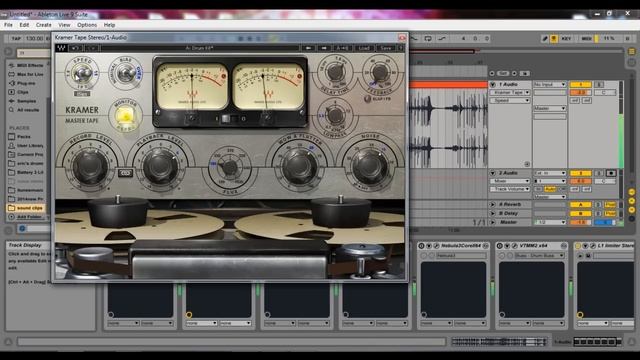The width and height of the screenshot is (640, 360).
Task: Open the Options menu
Action: pyautogui.click(x=87, y=25)
